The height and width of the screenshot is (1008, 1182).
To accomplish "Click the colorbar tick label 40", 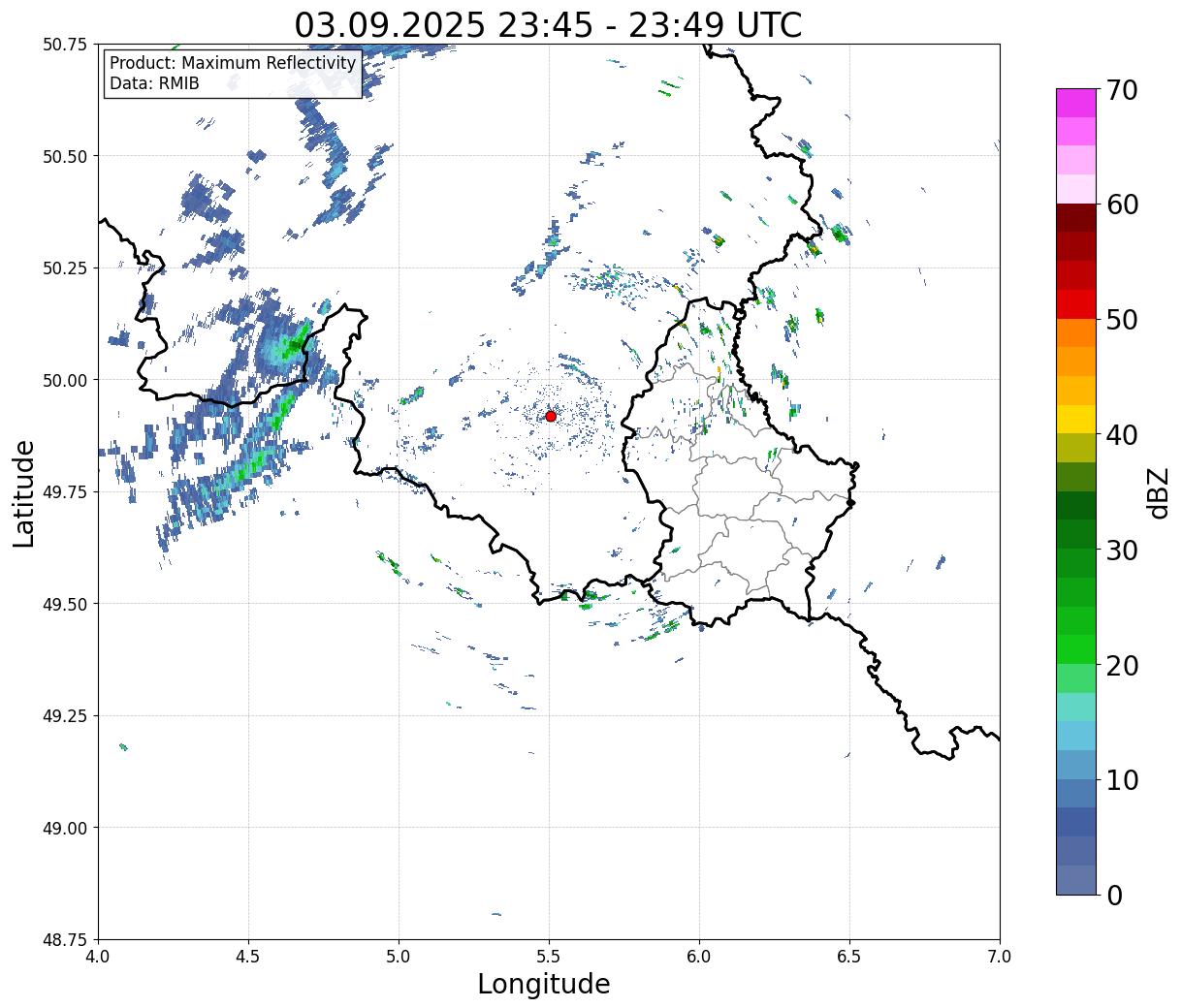I will pyautogui.click(x=1122, y=435).
